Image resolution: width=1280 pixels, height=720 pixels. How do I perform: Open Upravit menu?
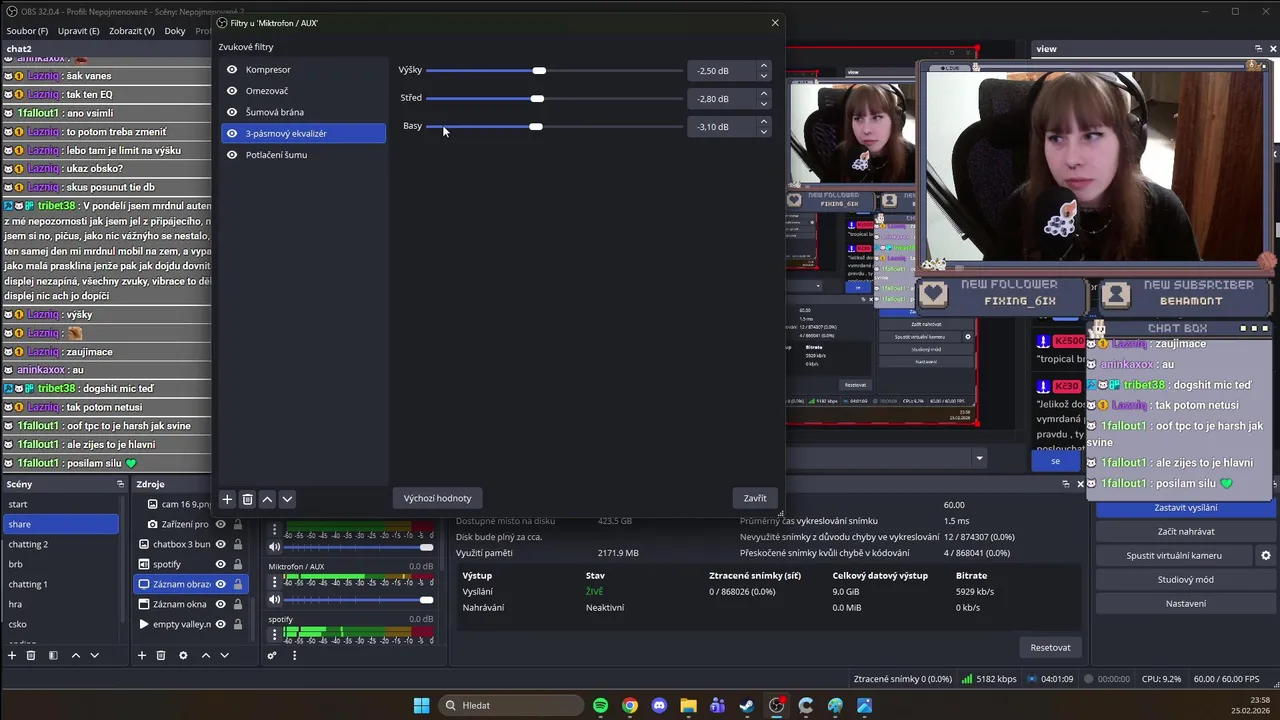pyautogui.click(x=79, y=31)
